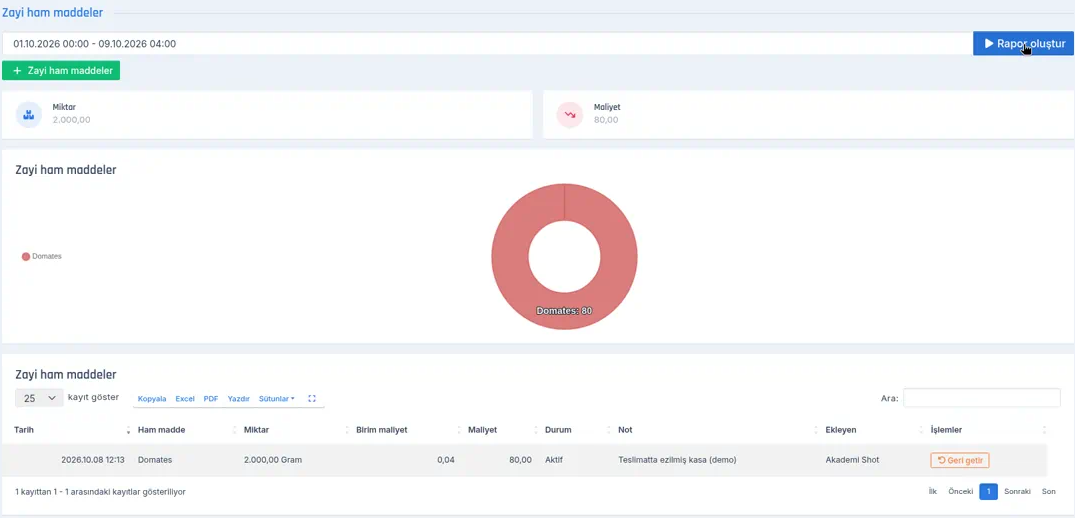
Task: Go to Son page
Action: tap(1049, 492)
